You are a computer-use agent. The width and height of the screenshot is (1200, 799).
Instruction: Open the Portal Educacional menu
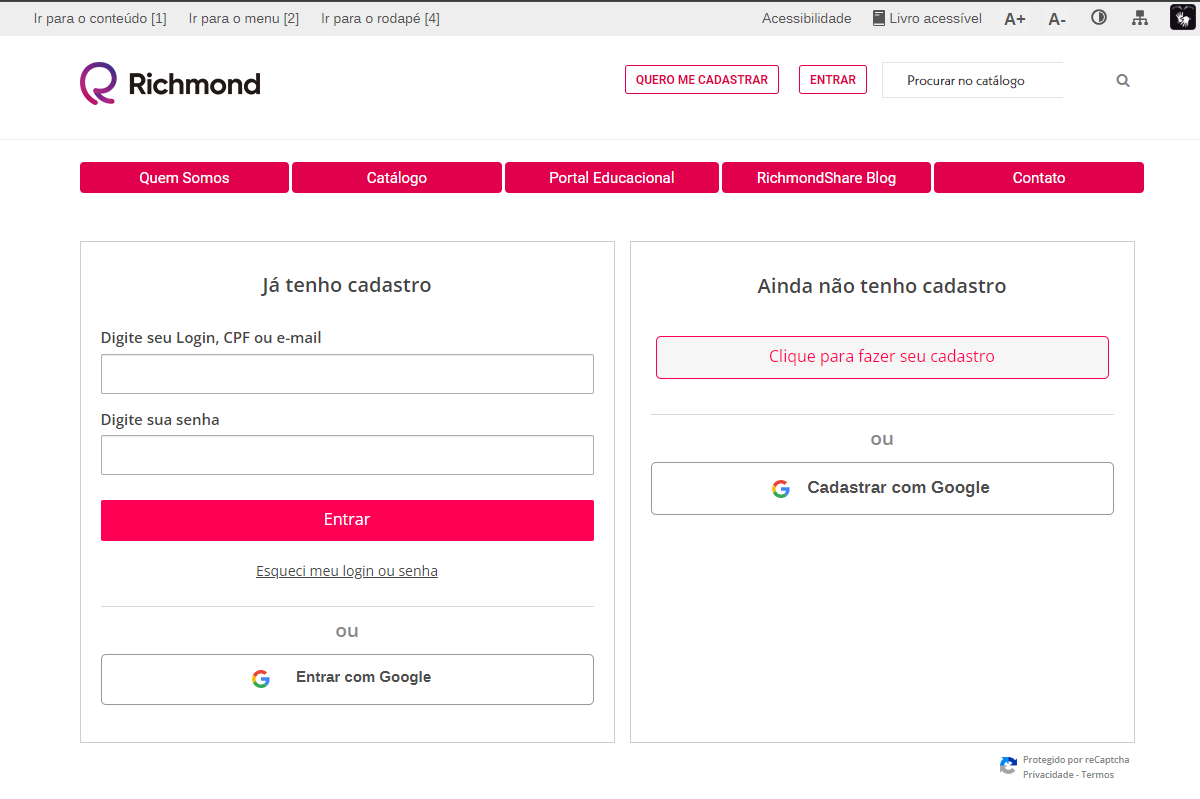click(x=612, y=178)
